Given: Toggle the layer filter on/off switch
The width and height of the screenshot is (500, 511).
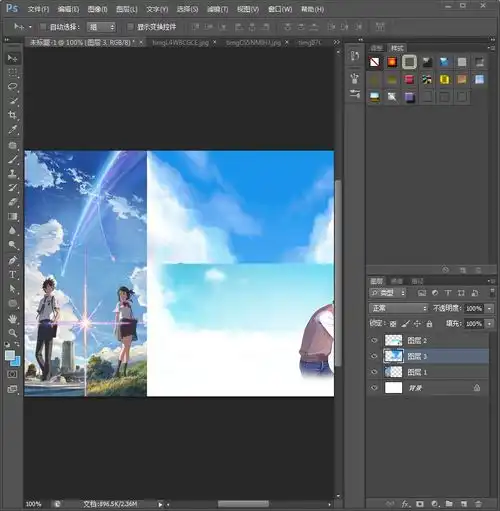Looking at the screenshot, I should pyautogui.click(x=492, y=293).
